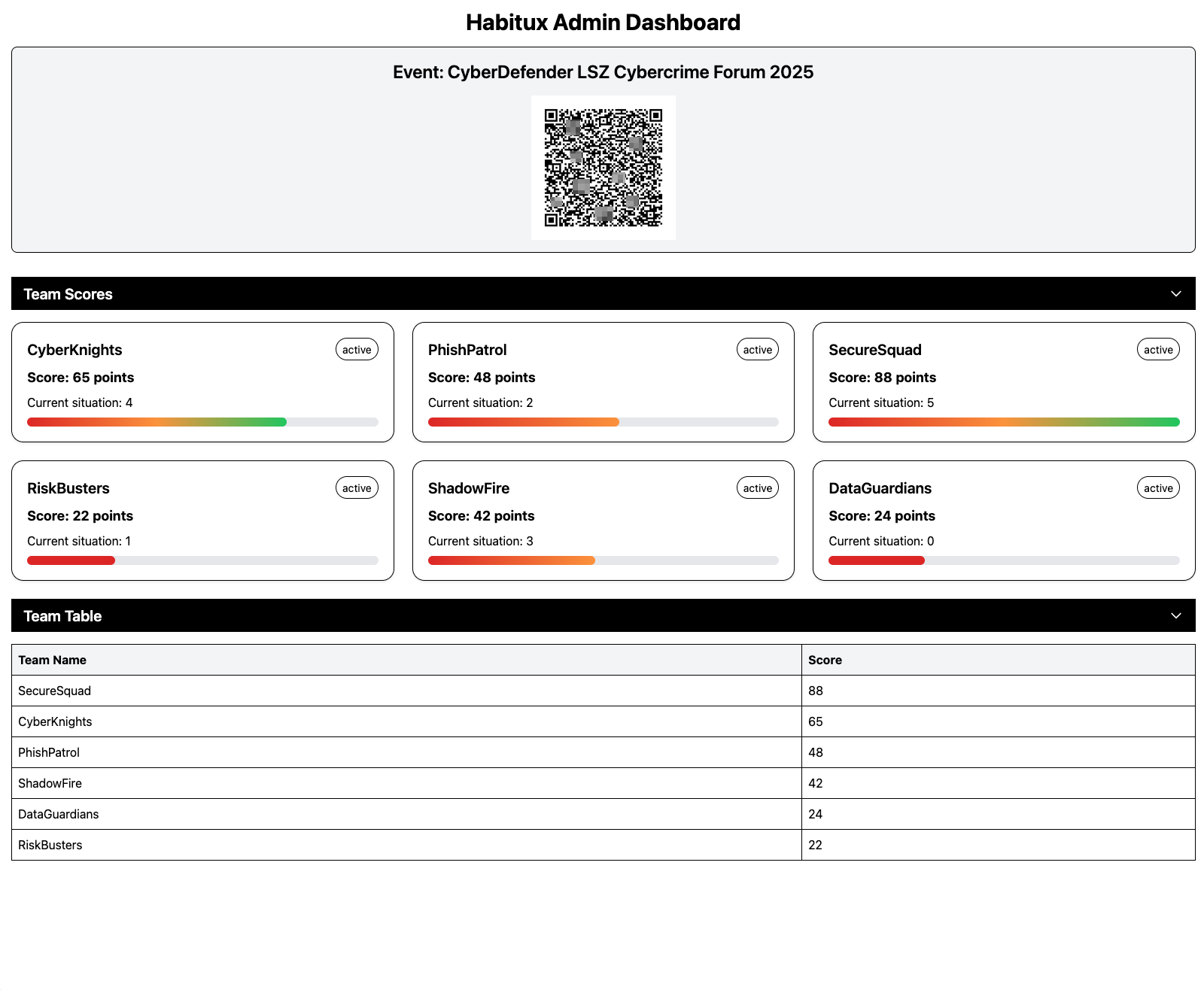Click 'Score: 42 points' text
1204x993 pixels.
(482, 516)
